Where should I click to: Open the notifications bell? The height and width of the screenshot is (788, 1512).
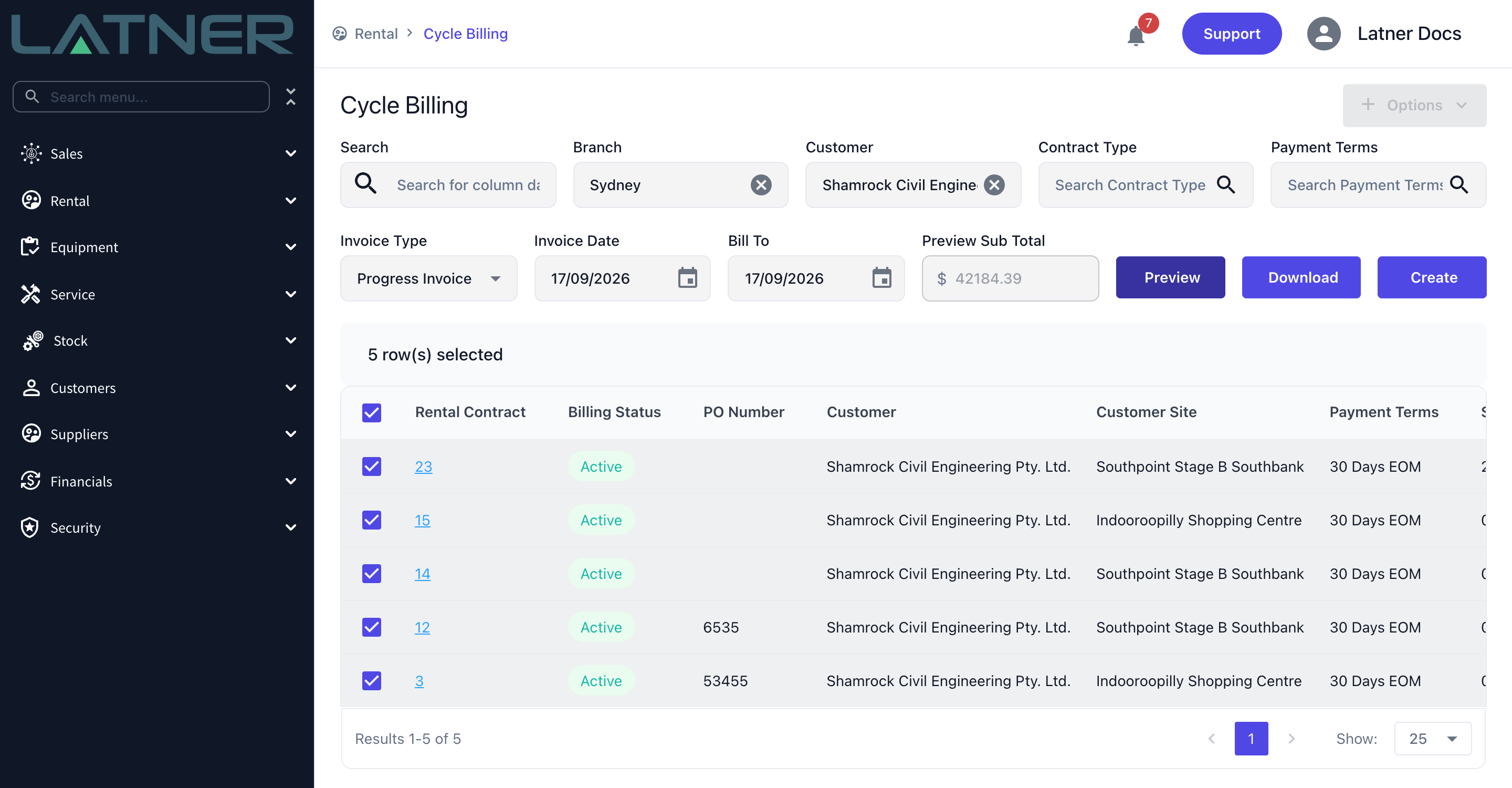pyautogui.click(x=1136, y=35)
